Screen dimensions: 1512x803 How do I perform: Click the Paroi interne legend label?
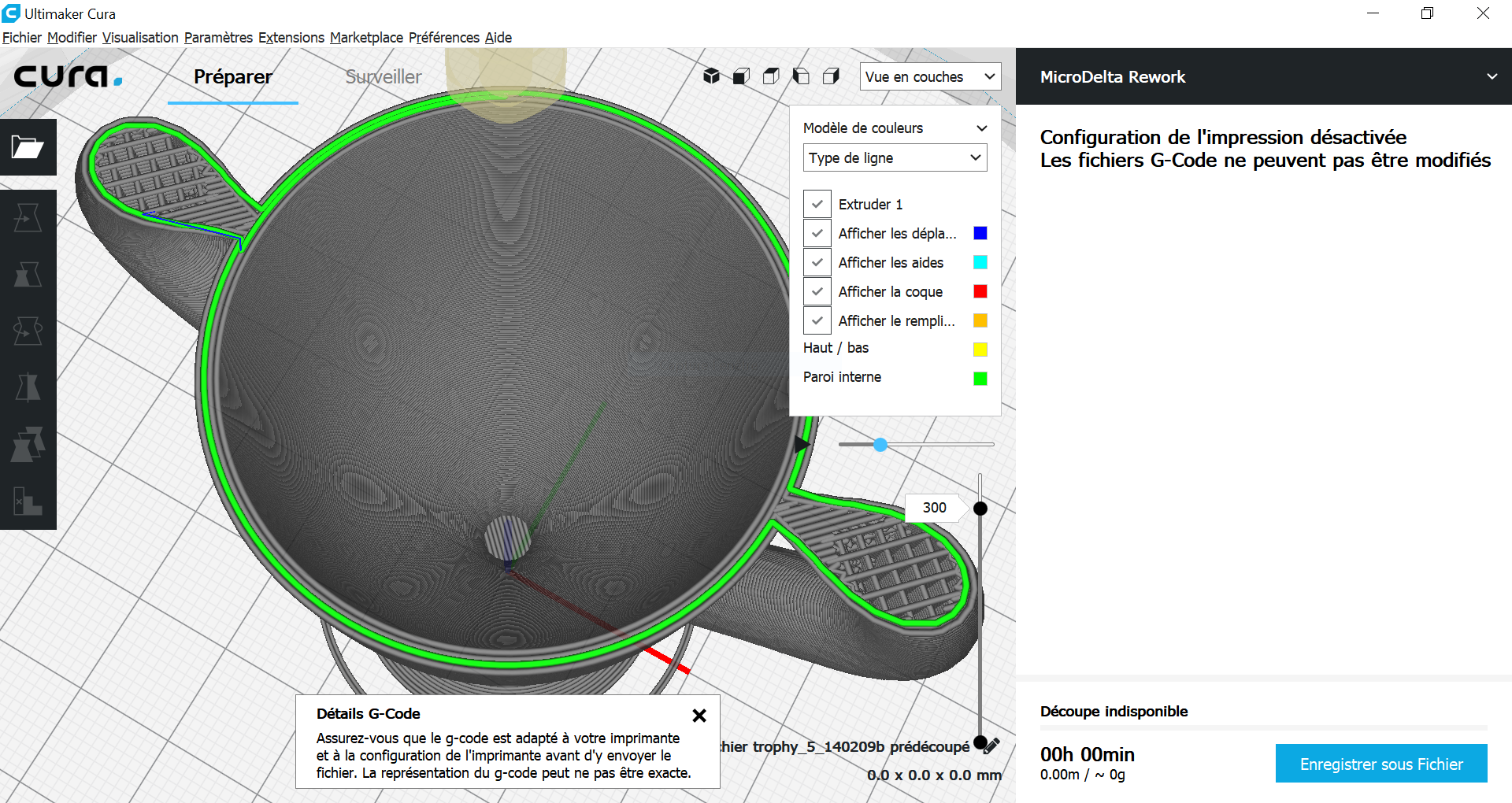[x=842, y=377]
